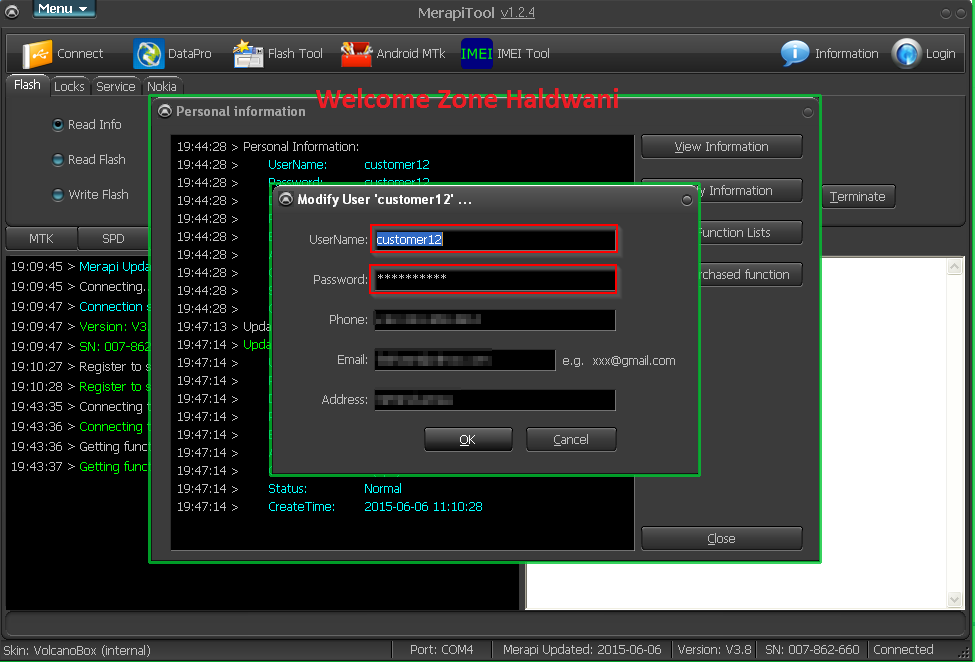Select the Read Flash radio option
The height and width of the screenshot is (662, 975).
point(58,160)
